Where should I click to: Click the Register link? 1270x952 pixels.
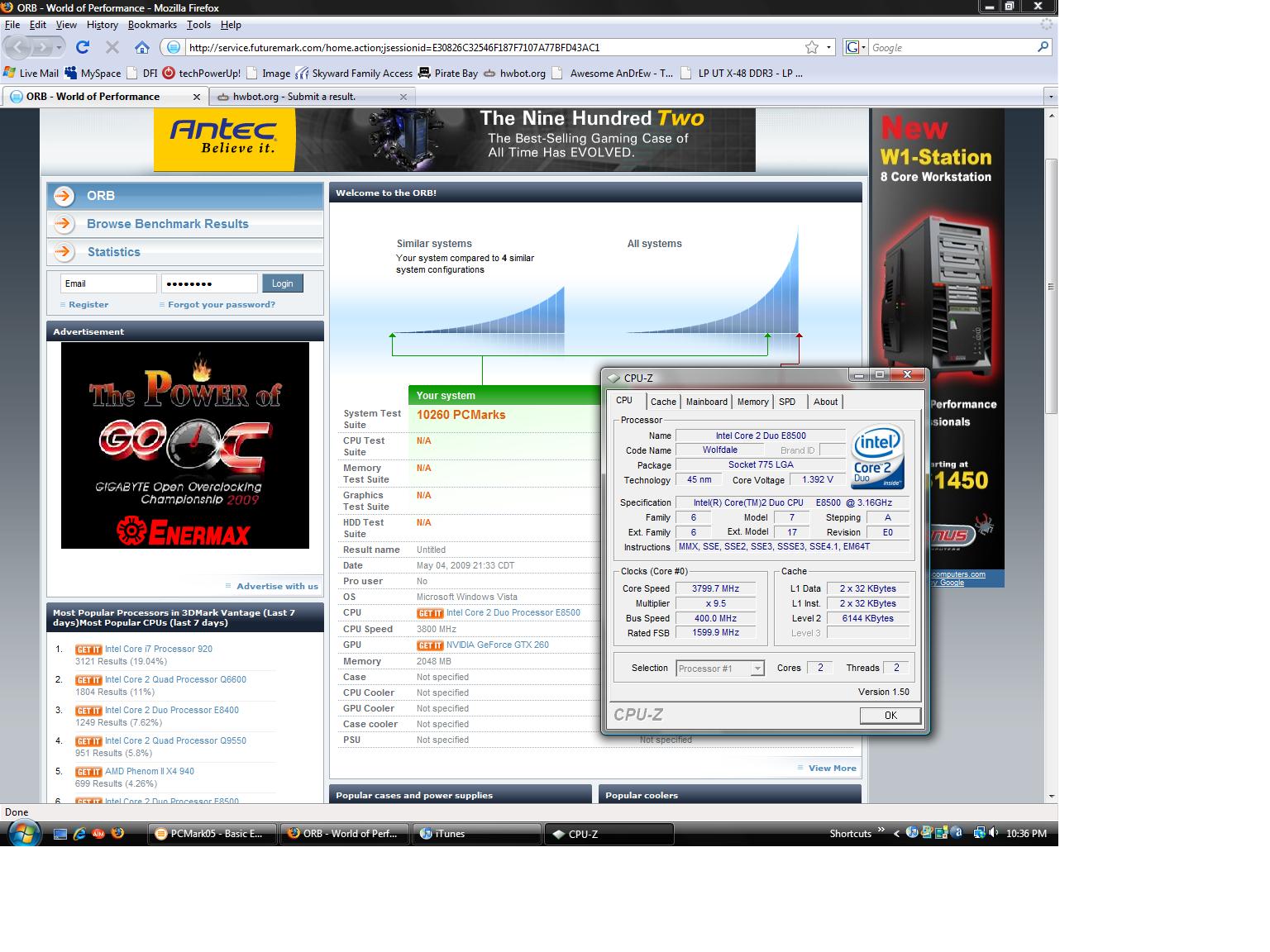pyautogui.click(x=88, y=305)
